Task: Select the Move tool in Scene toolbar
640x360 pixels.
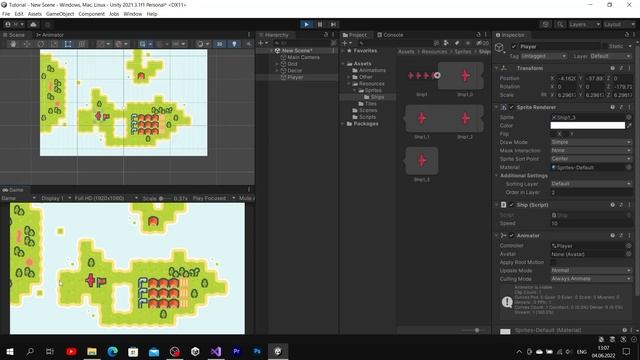Action: click(27, 44)
